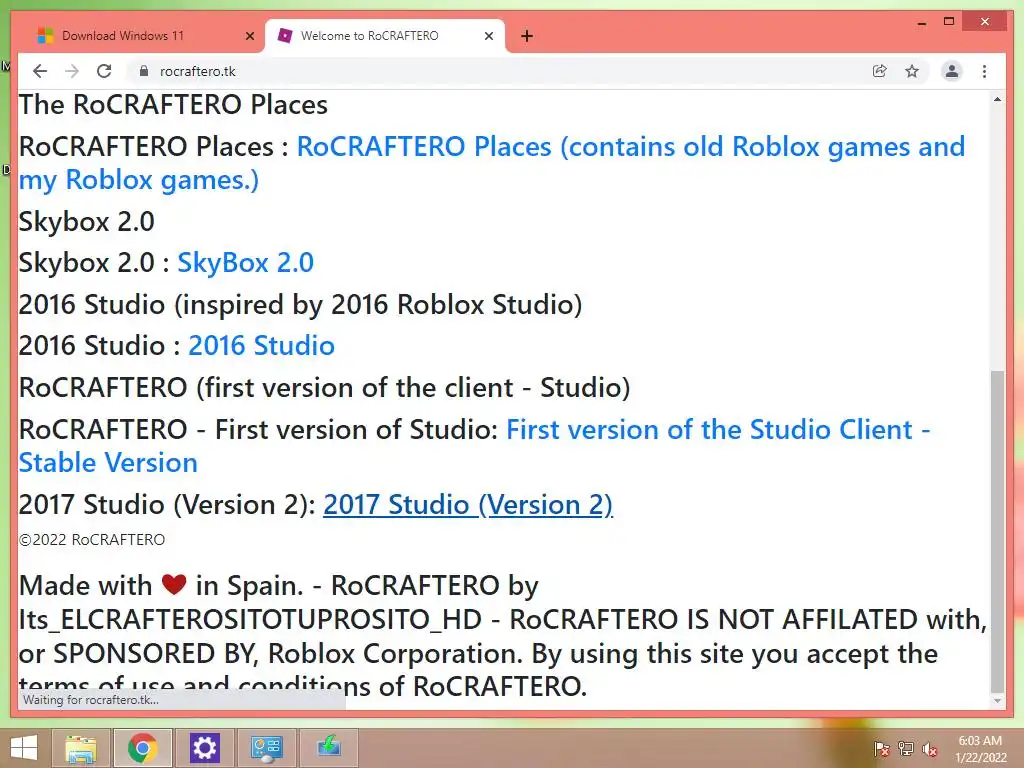This screenshot has width=1024, height=768.
Task: Open the clock showing 6:03 AM
Action: point(980,749)
